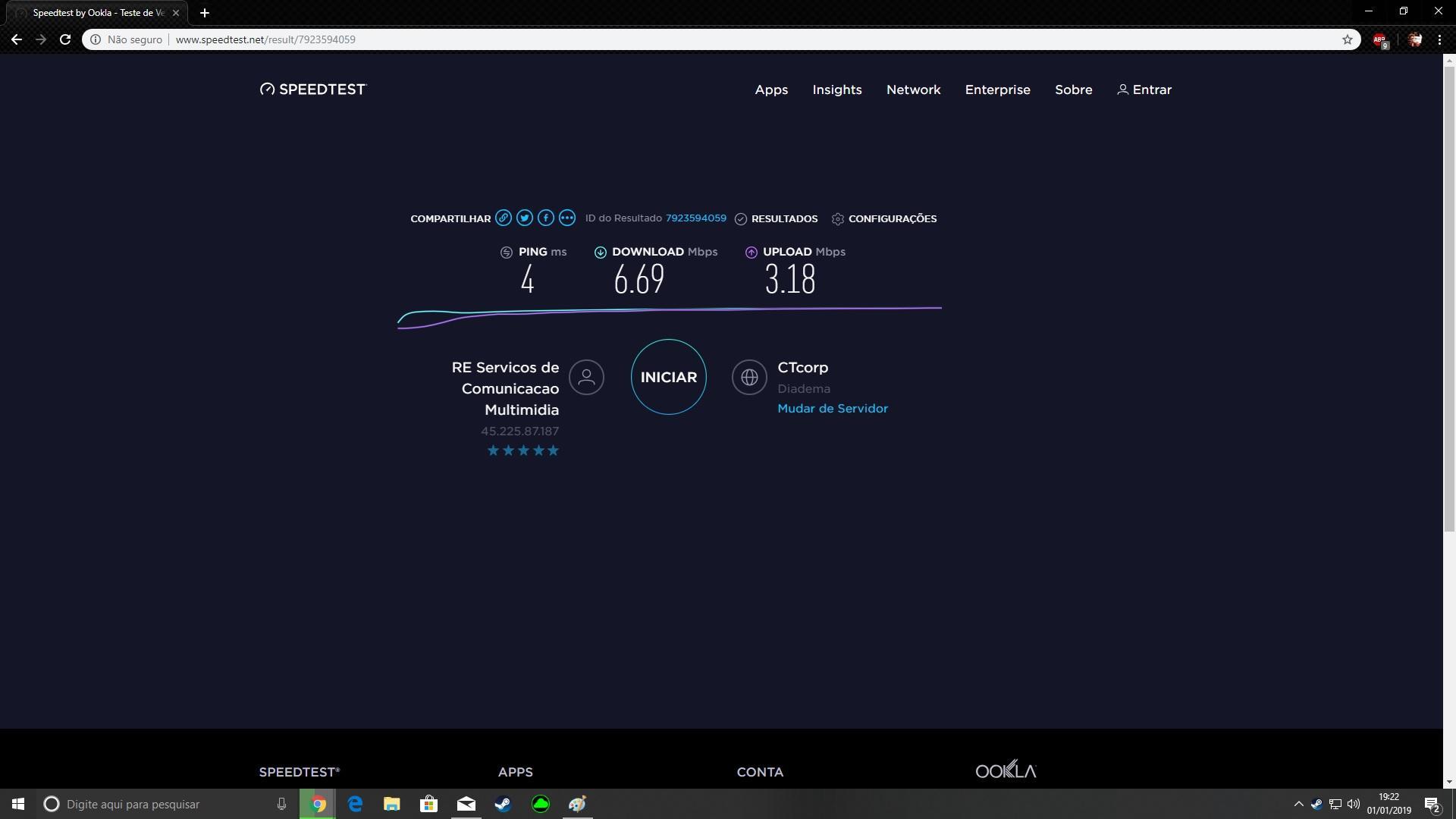This screenshot has width=1456, height=819.
Task: Select the Speedtest by Ookla browser tab
Action: click(x=97, y=13)
